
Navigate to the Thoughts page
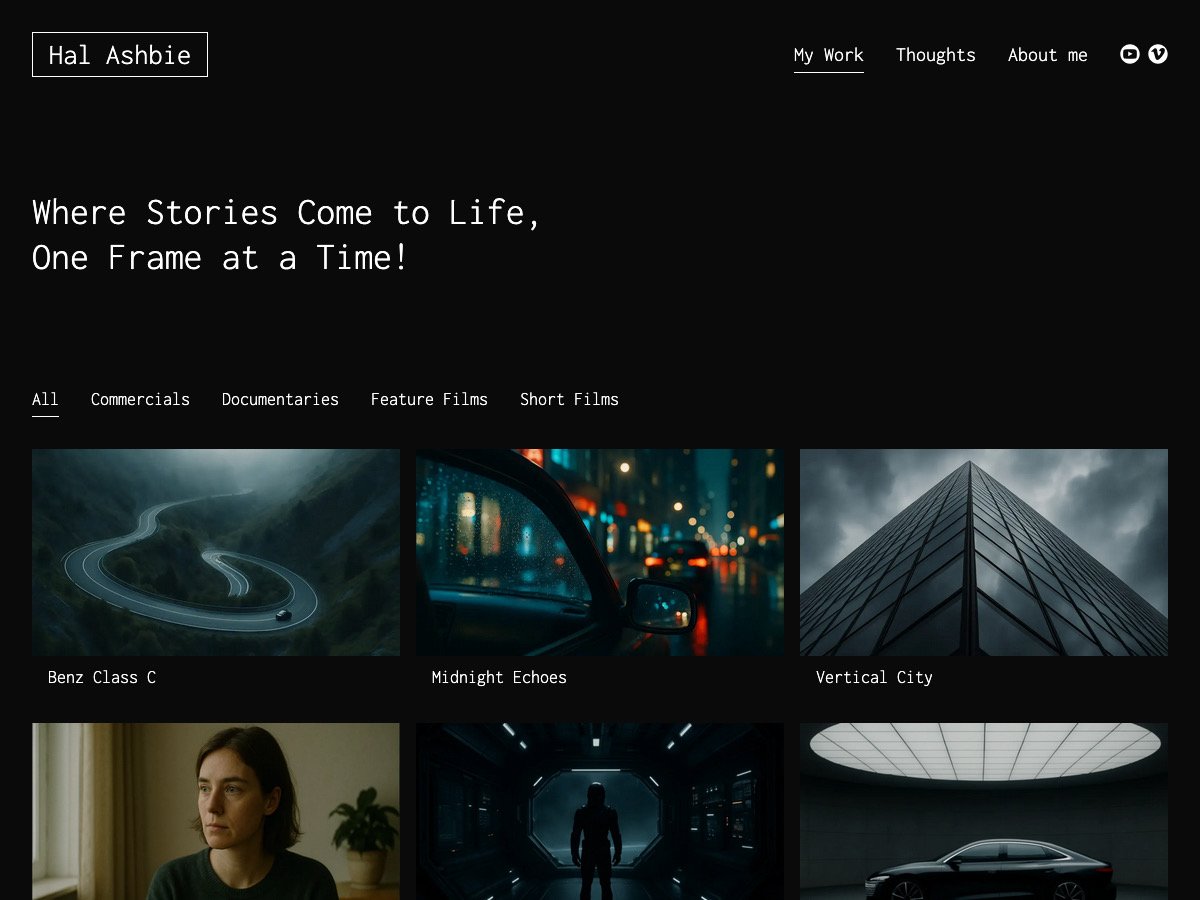point(935,55)
